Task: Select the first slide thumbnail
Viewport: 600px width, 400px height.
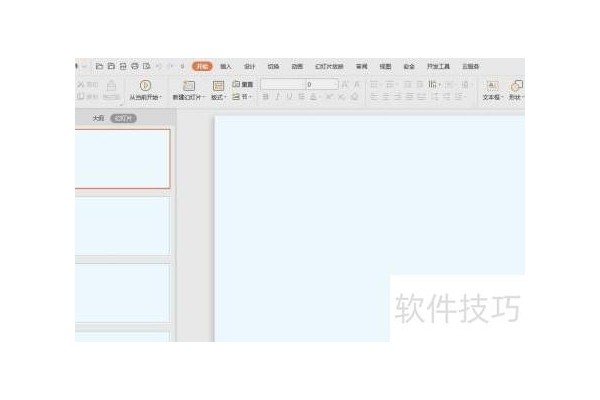Action: tap(122, 159)
